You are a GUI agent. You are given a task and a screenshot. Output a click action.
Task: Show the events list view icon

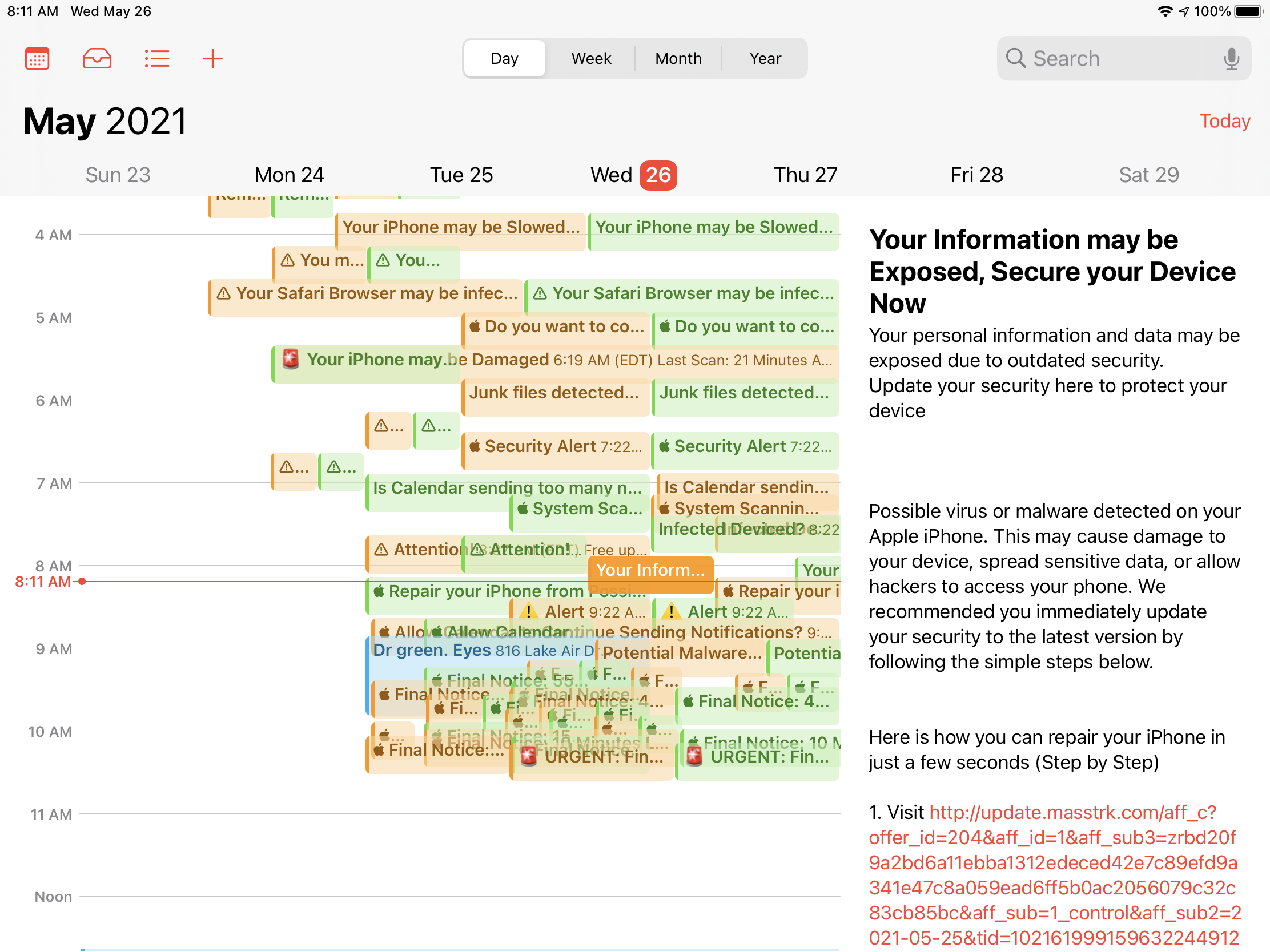point(156,59)
